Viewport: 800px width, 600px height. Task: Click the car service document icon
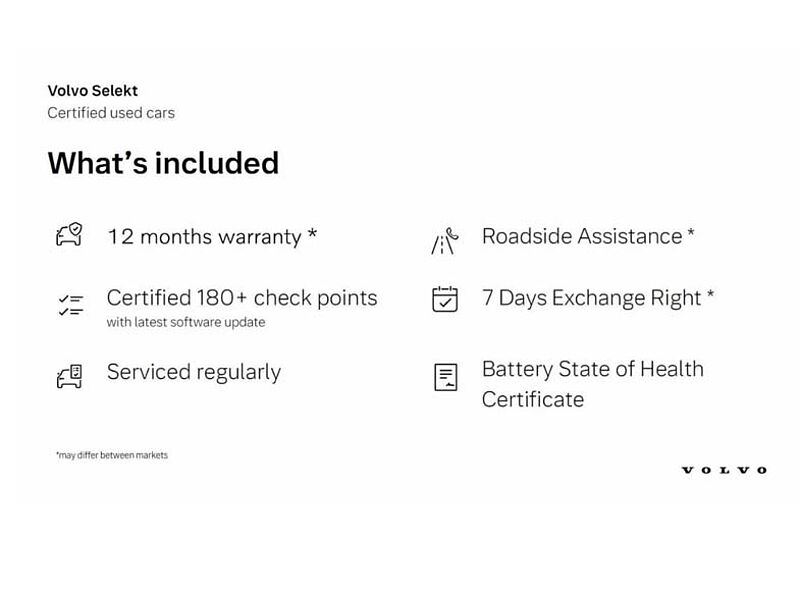point(69,377)
